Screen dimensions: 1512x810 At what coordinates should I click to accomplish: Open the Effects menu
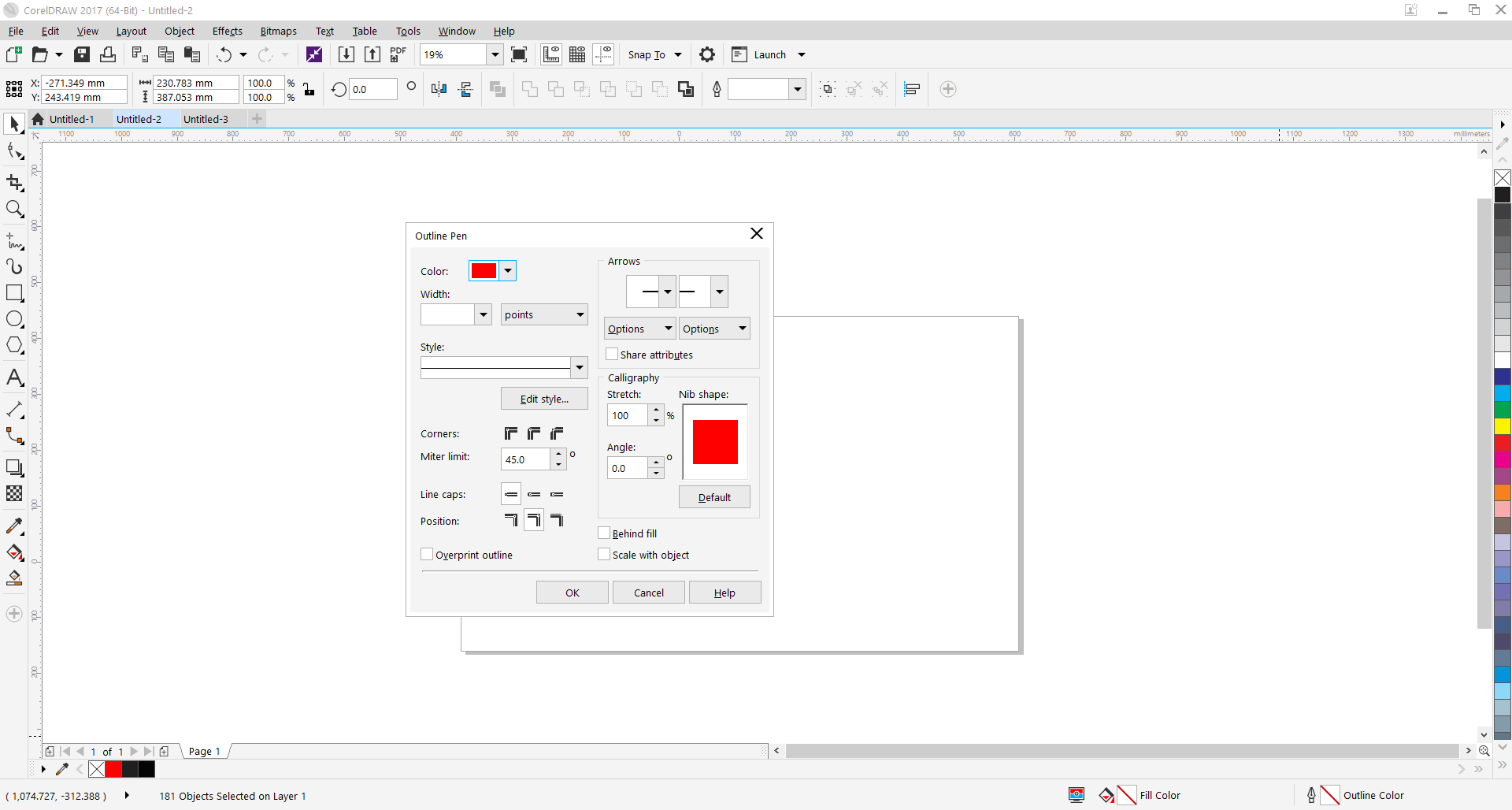pos(228,32)
